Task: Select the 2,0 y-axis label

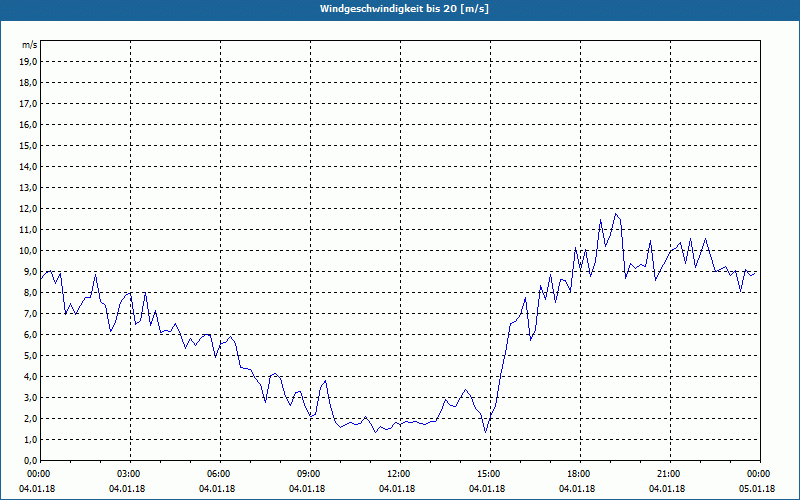Action: (x=30, y=418)
